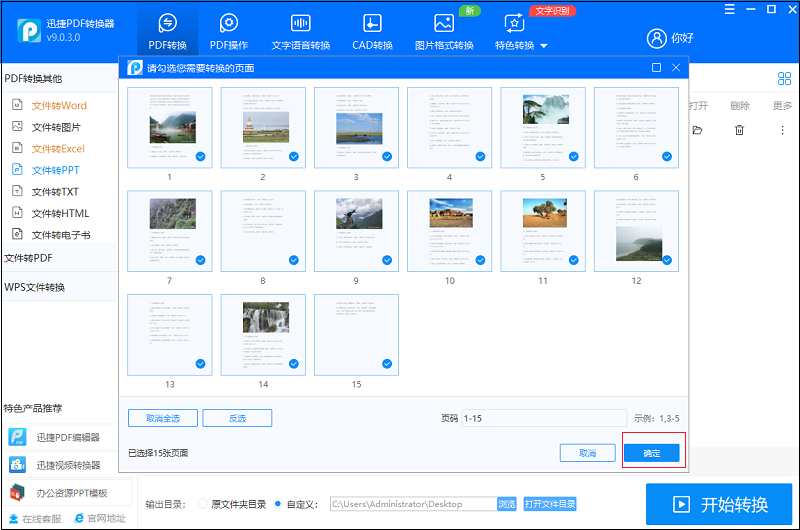Image resolution: width=800 pixels, height=530 pixels.
Task: Select the 原文件夹目录 radio button
Action: [x=203, y=504]
